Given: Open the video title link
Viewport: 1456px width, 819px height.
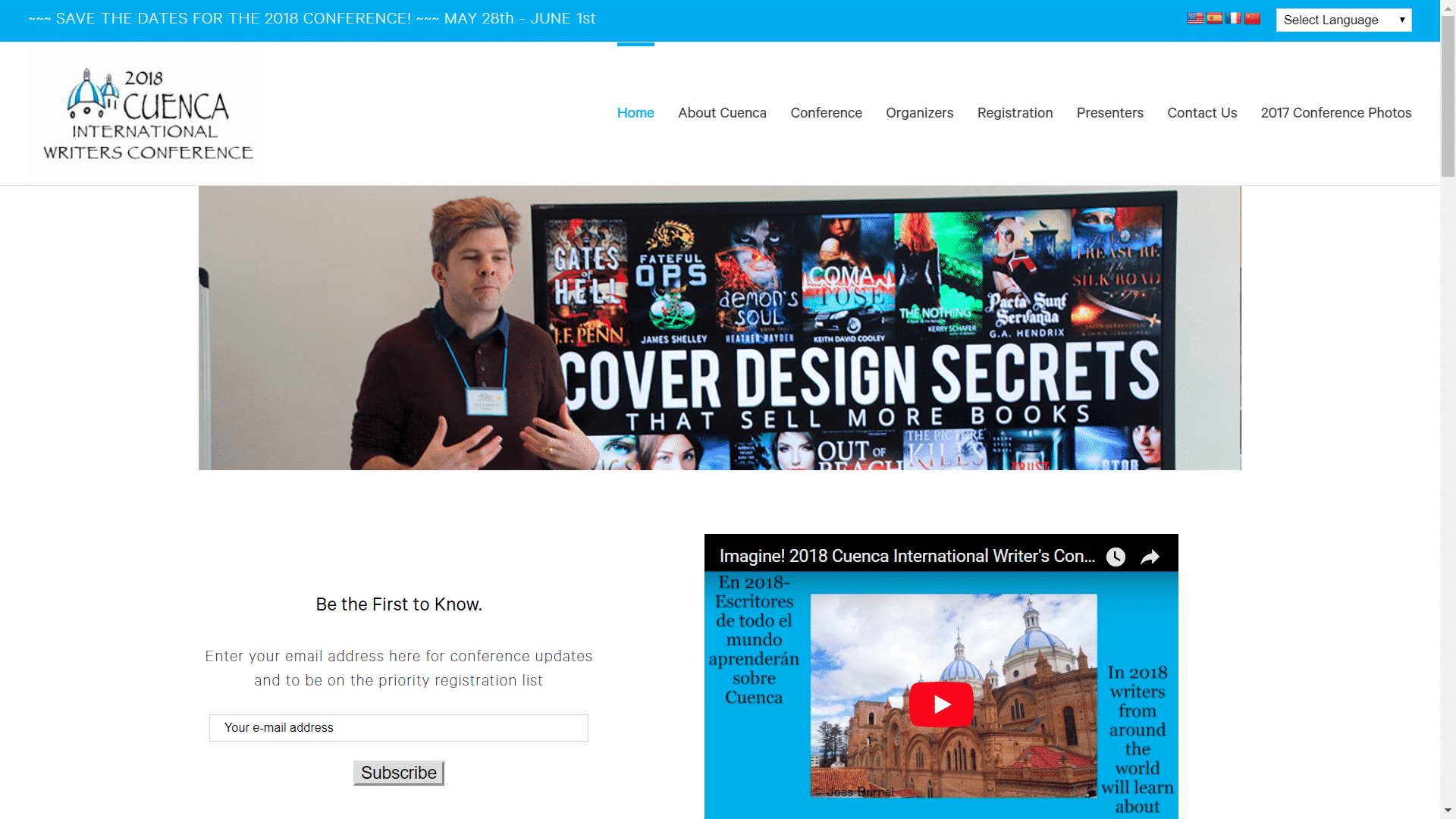Looking at the screenshot, I should [907, 556].
